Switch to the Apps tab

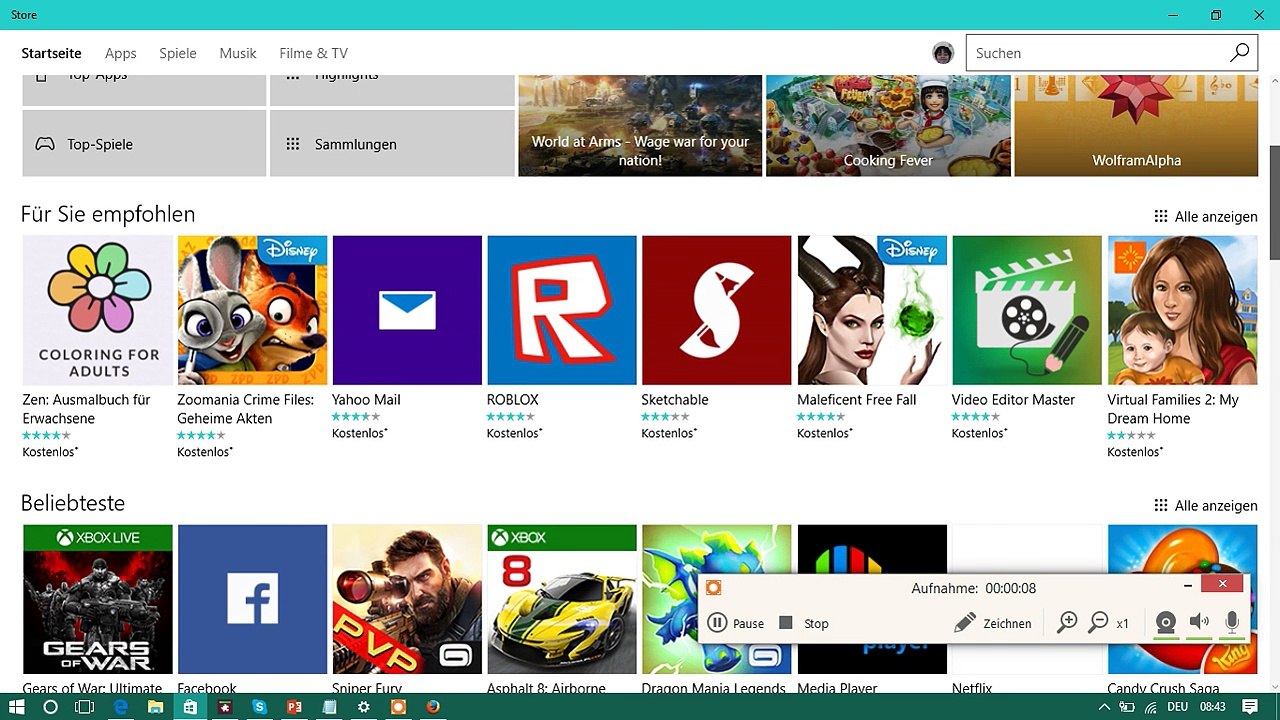click(121, 53)
